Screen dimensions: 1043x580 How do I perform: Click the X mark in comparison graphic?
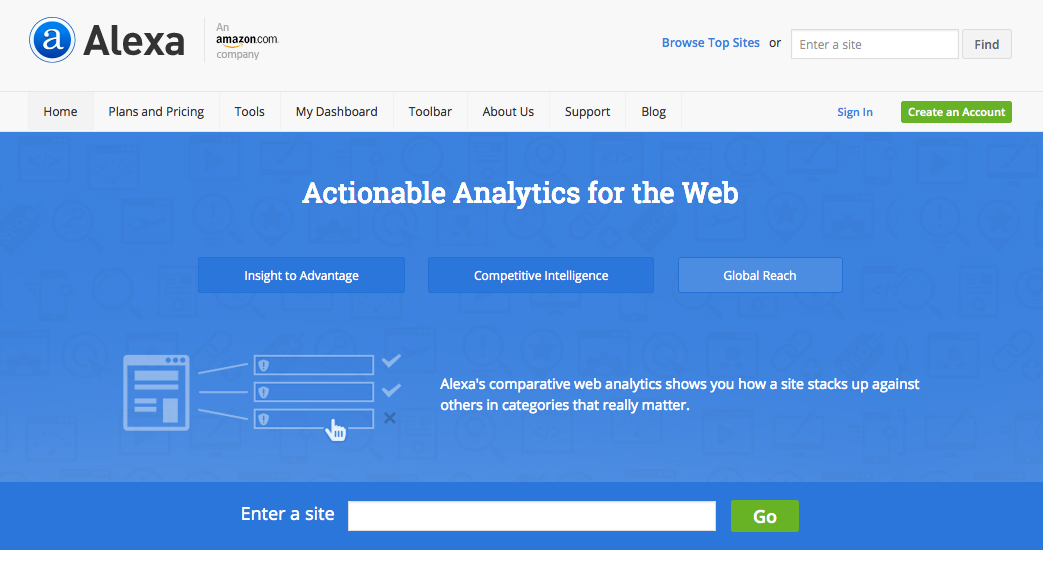[x=390, y=418]
